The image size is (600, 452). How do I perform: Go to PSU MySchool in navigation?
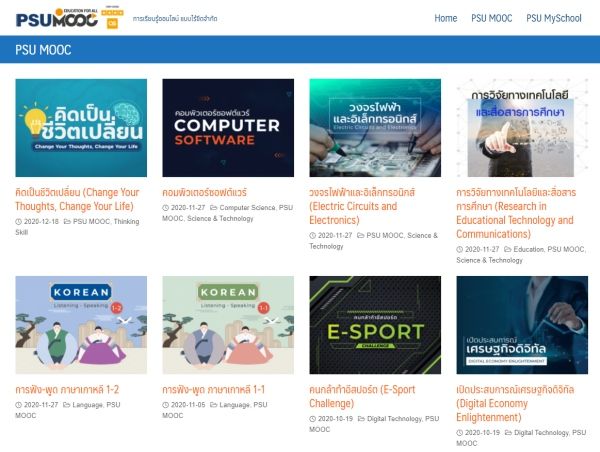point(553,18)
